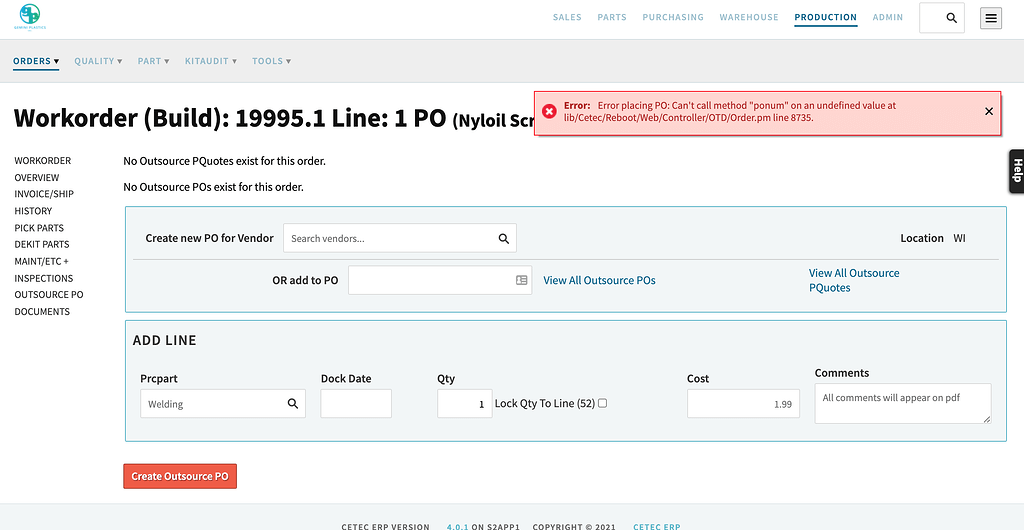Click the Create Outsource PO button

180,476
